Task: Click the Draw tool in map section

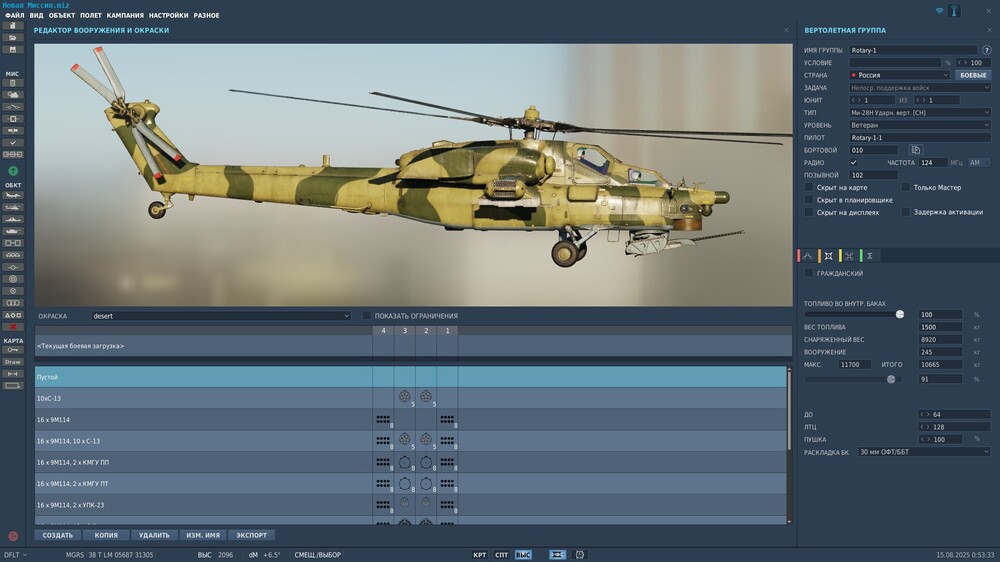Action: click(13, 362)
